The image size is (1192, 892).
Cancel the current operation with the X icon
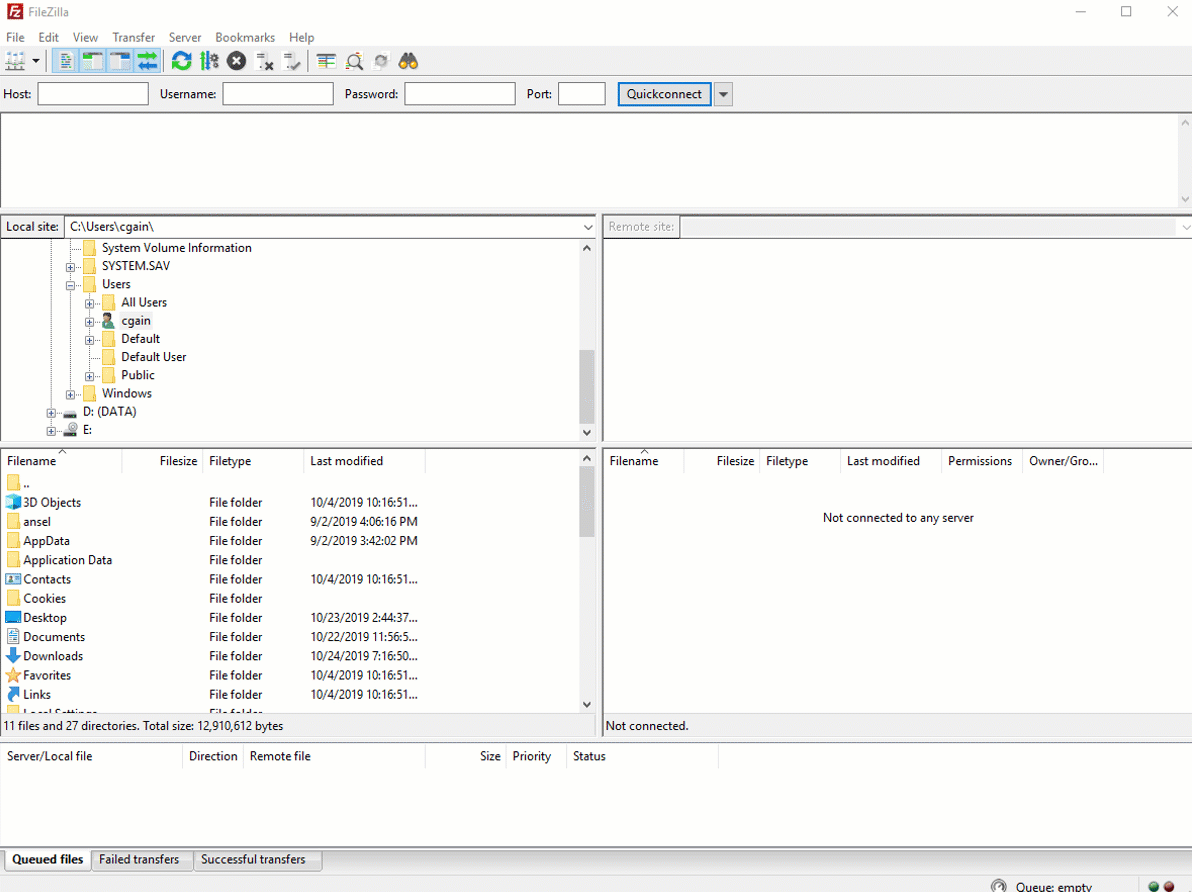click(x=236, y=61)
